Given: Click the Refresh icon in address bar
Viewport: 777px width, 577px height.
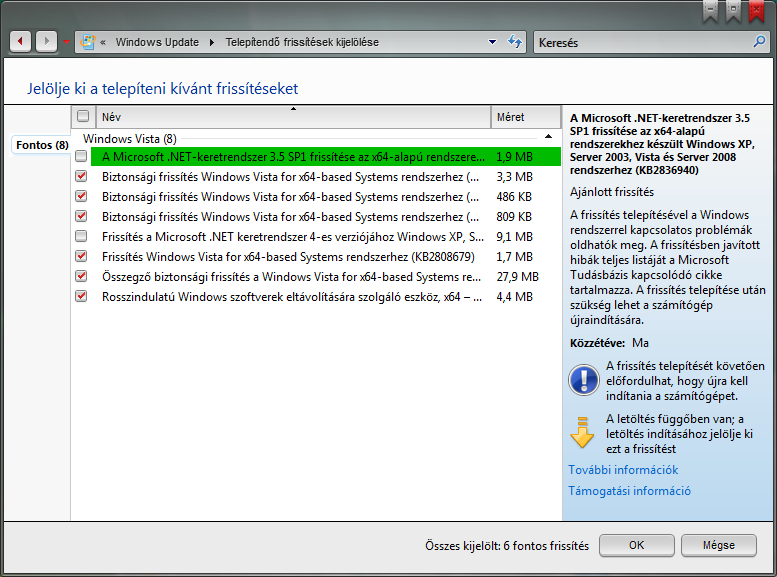Looking at the screenshot, I should 514,42.
